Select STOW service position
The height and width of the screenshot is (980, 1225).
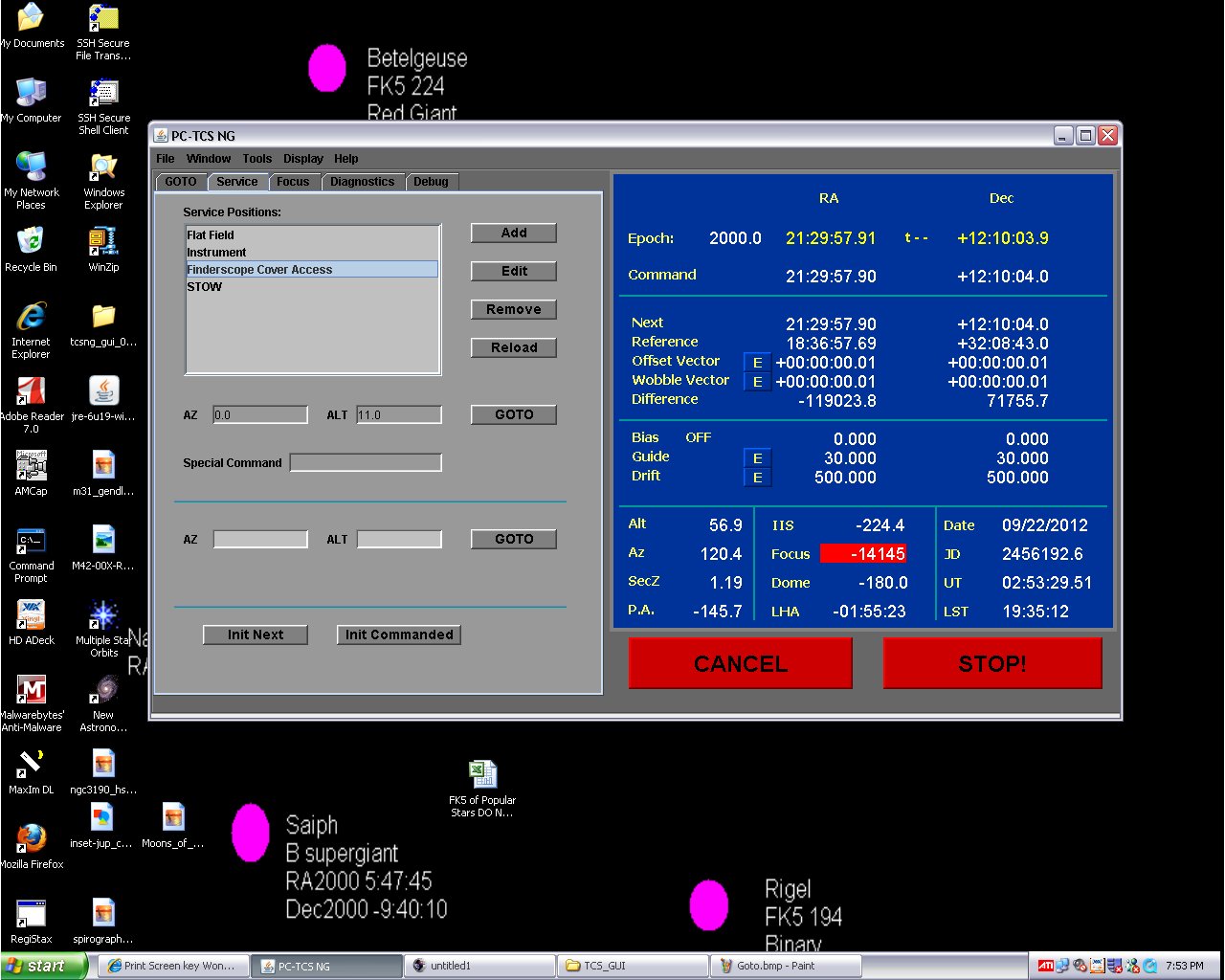click(x=312, y=286)
